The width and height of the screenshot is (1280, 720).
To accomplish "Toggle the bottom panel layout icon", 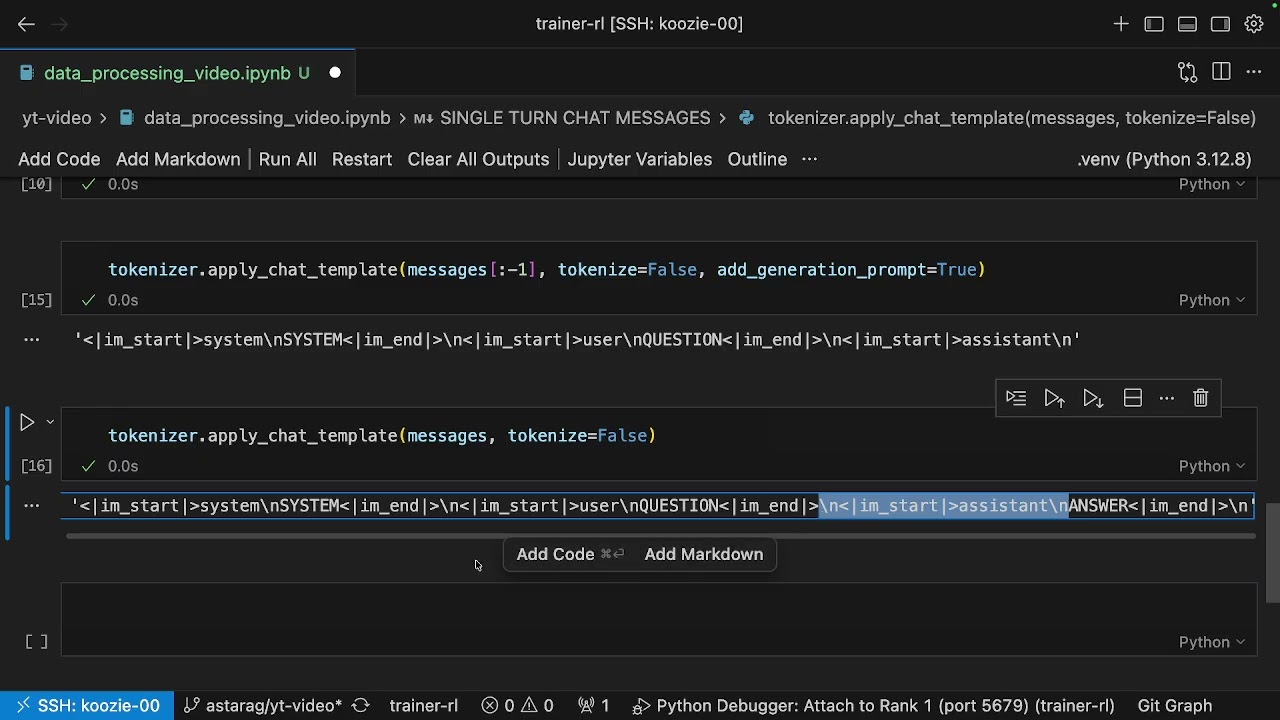I will pyautogui.click(x=1187, y=24).
